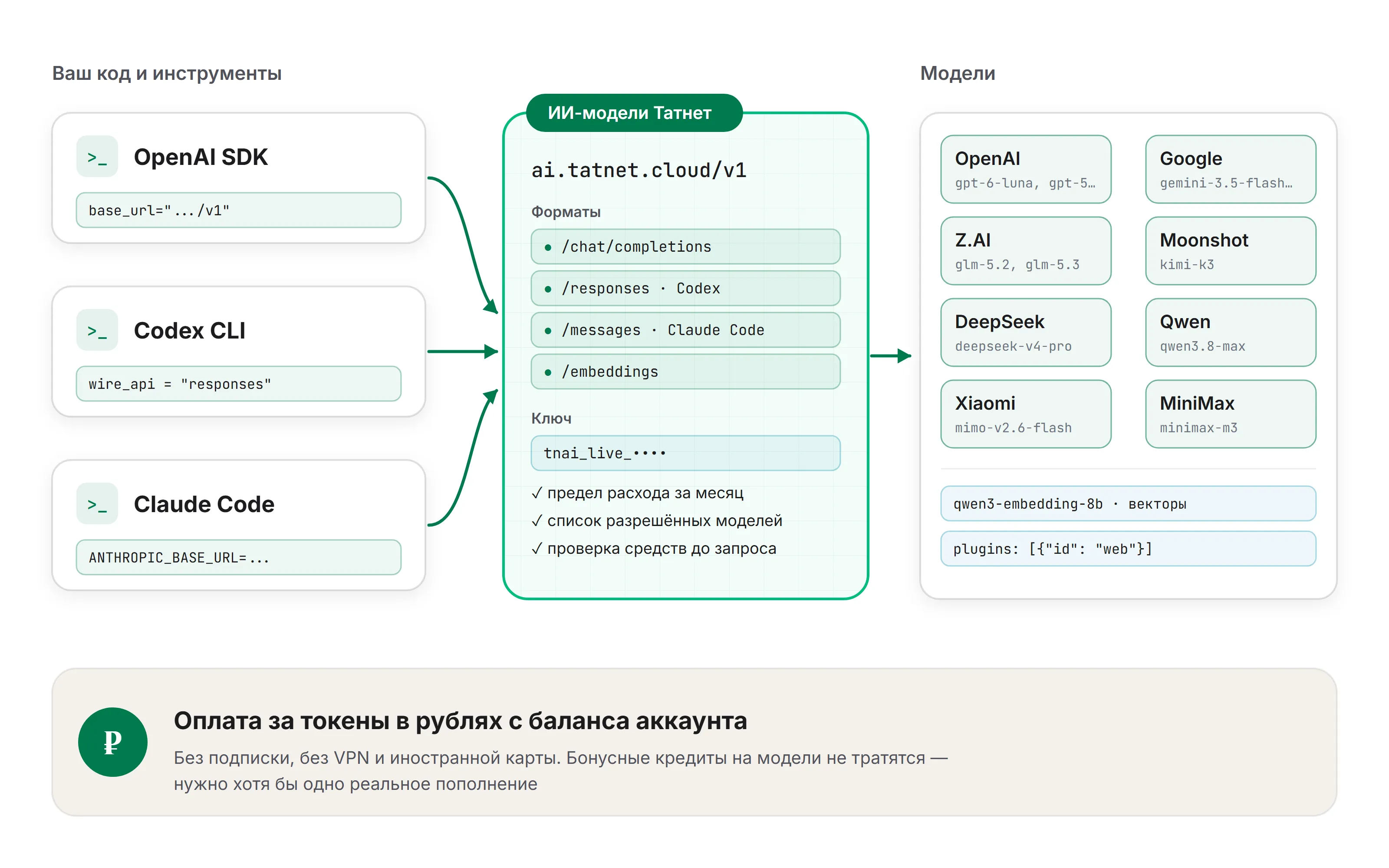Open the MiniMax minimax-m3 card
Image resolution: width=1389 pixels, height=868 pixels.
1230,414
